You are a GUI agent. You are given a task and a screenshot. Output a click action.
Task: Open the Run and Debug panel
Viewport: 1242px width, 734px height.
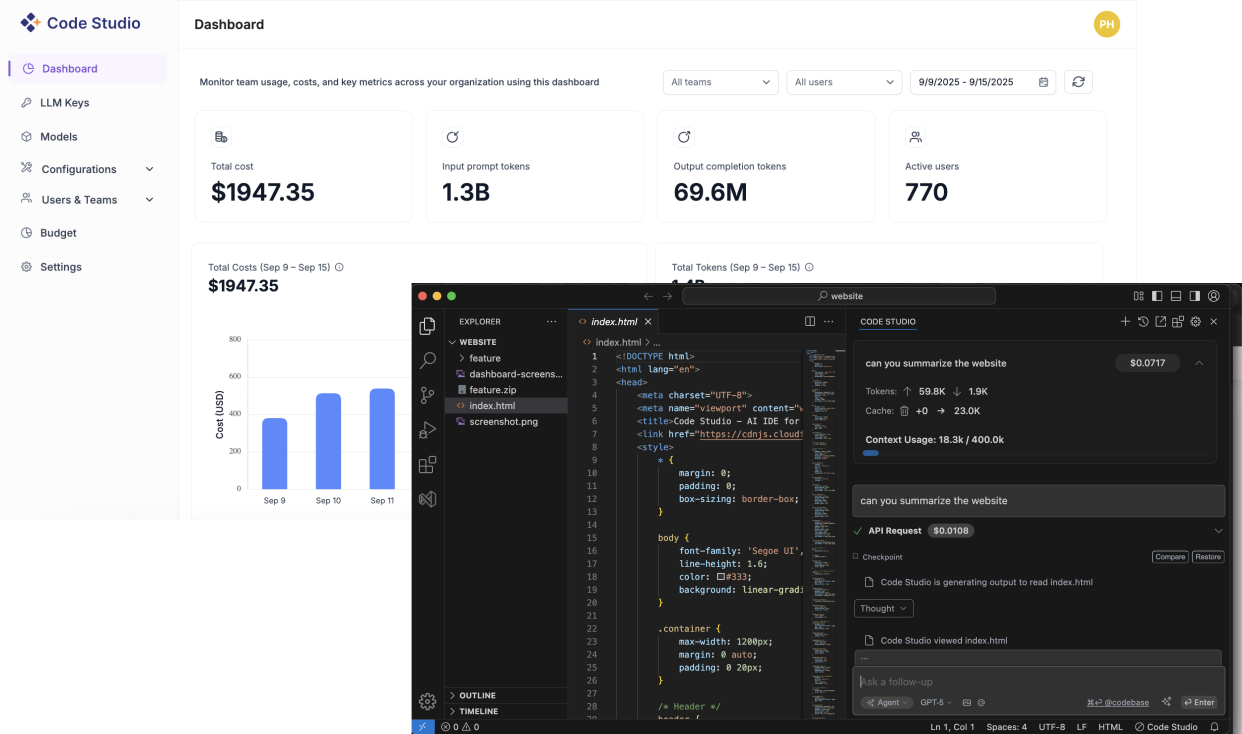pyautogui.click(x=427, y=430)
